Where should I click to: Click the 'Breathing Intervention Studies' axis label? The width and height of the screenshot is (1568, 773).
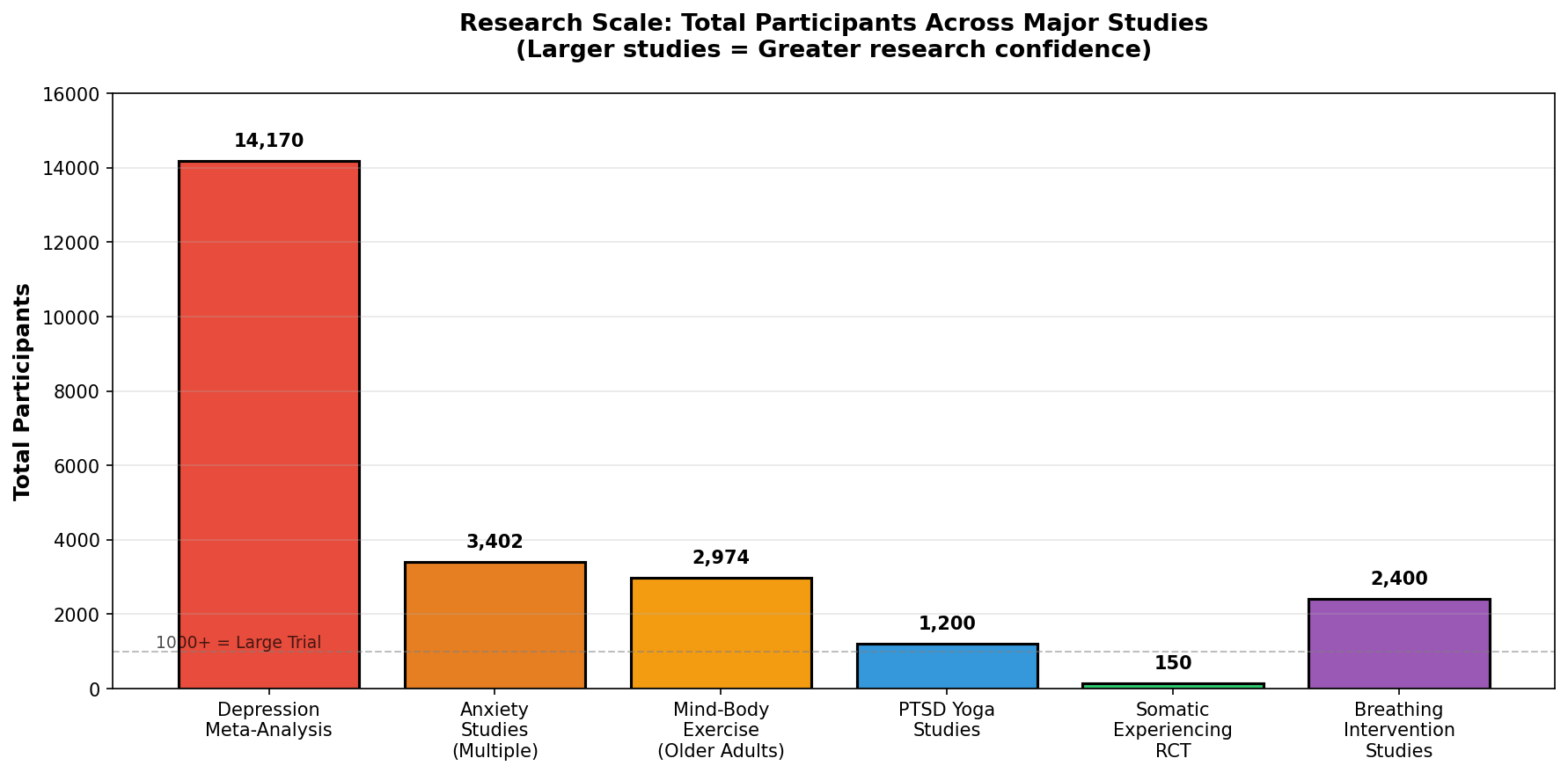[x=1399, y=730]
